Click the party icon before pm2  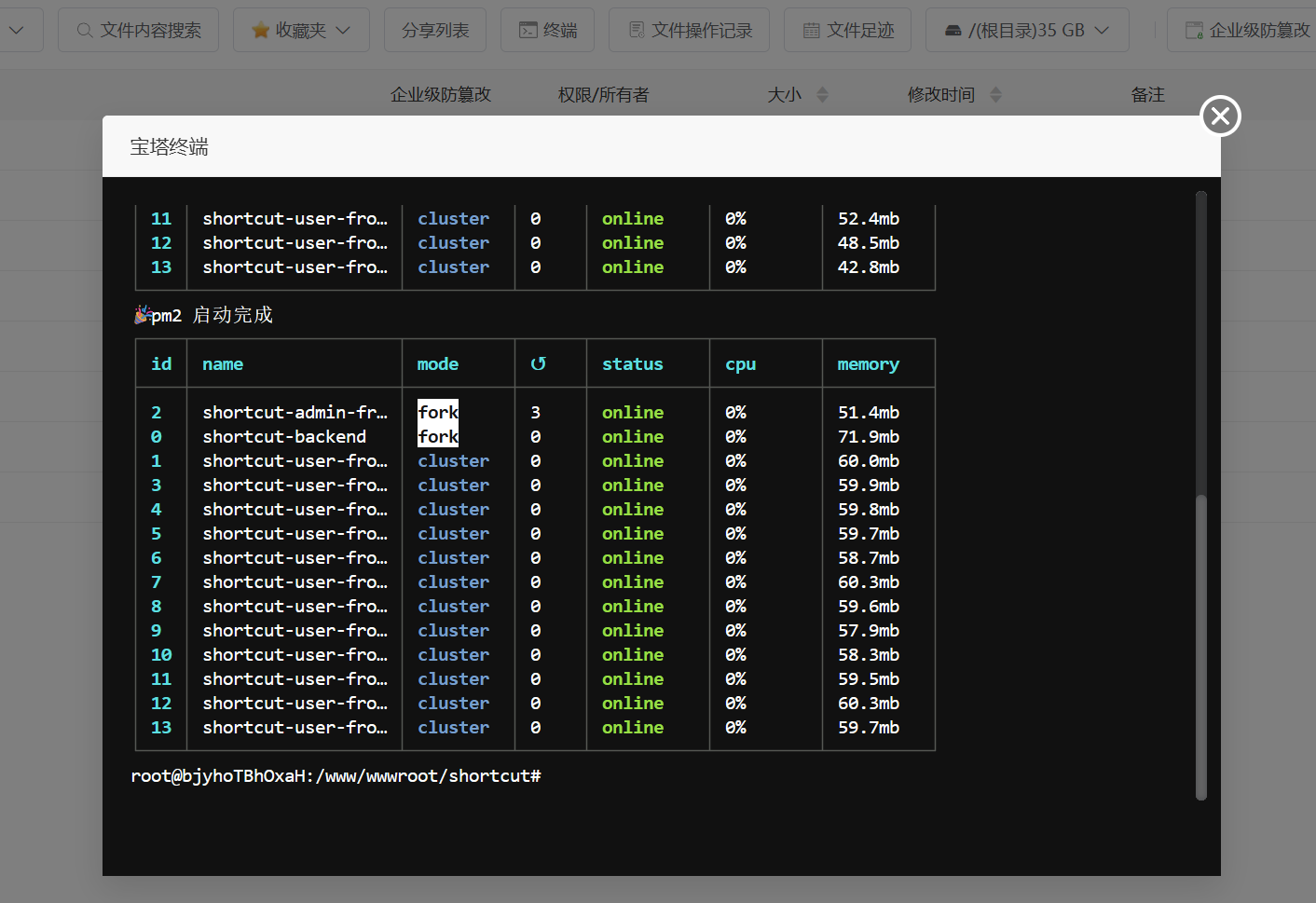[142, 315]
